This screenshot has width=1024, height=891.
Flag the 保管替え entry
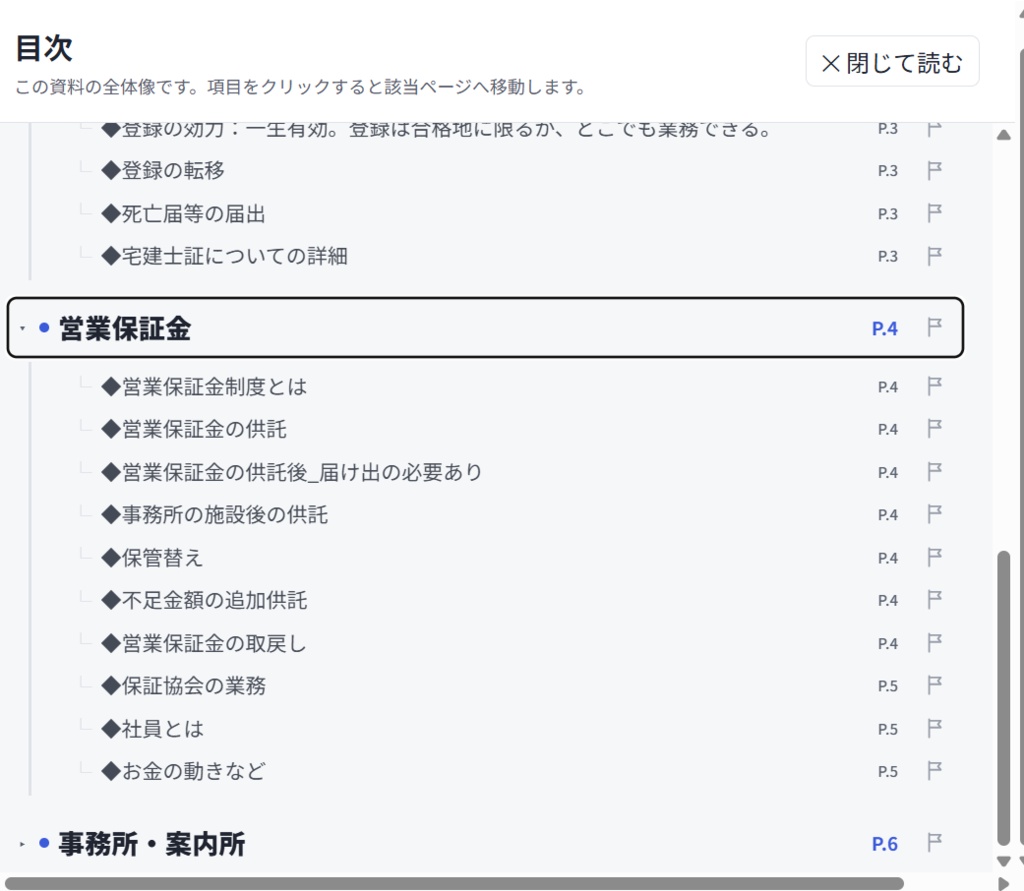tap(935, 558)
